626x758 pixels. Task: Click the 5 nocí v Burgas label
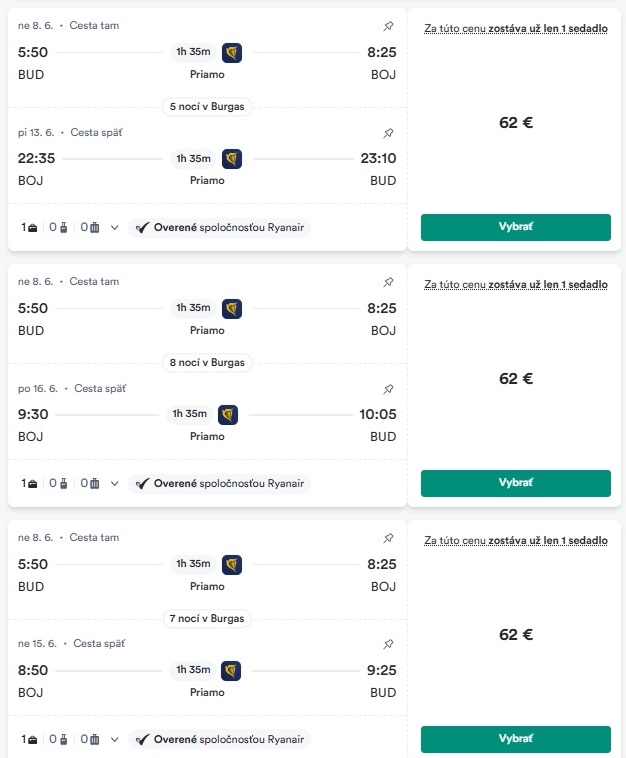click(207, 107)
